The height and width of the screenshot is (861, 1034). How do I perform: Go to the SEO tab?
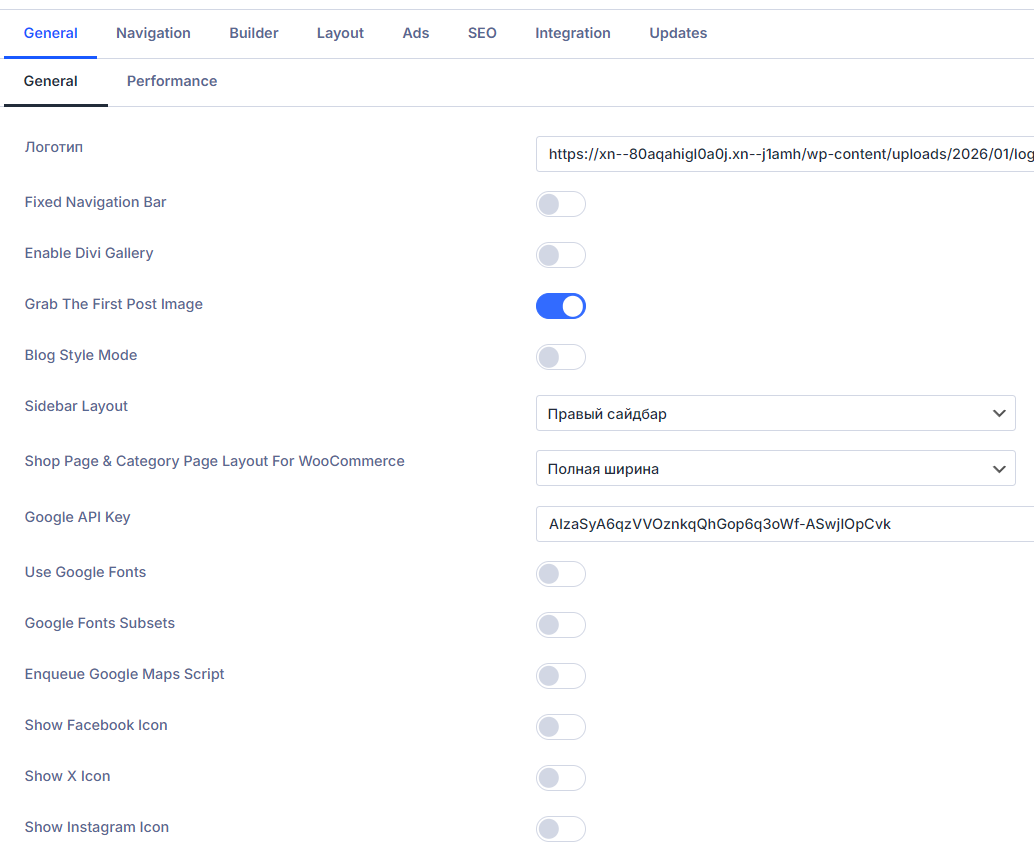pos(482,33)
